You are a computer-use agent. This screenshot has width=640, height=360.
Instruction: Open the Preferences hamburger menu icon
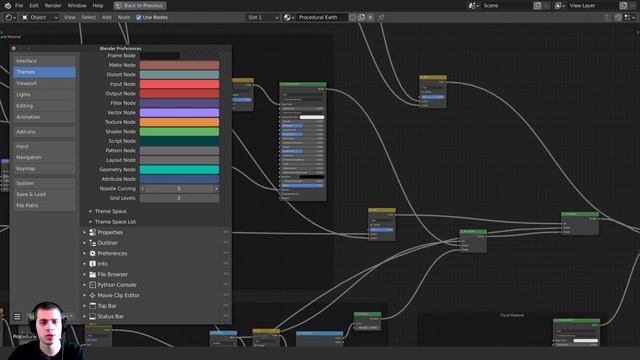pos(17,316)
